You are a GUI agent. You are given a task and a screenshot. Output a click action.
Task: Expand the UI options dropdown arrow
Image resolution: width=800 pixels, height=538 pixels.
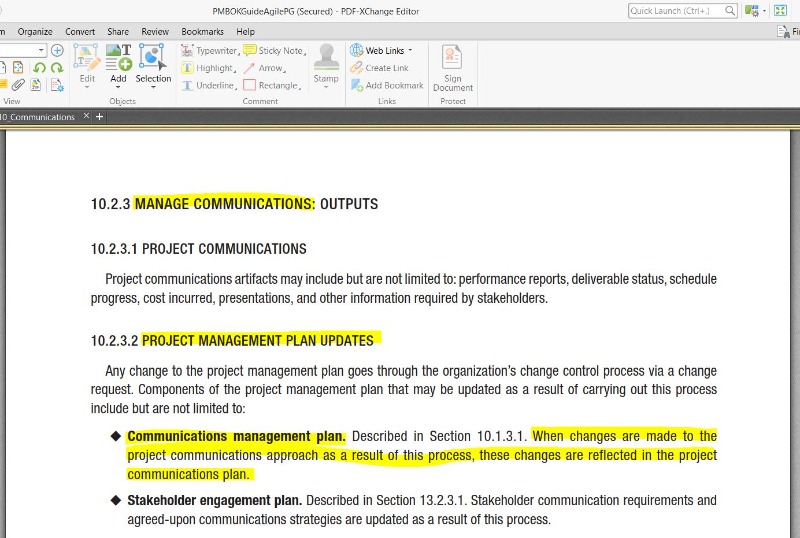(x=764, y=11)
